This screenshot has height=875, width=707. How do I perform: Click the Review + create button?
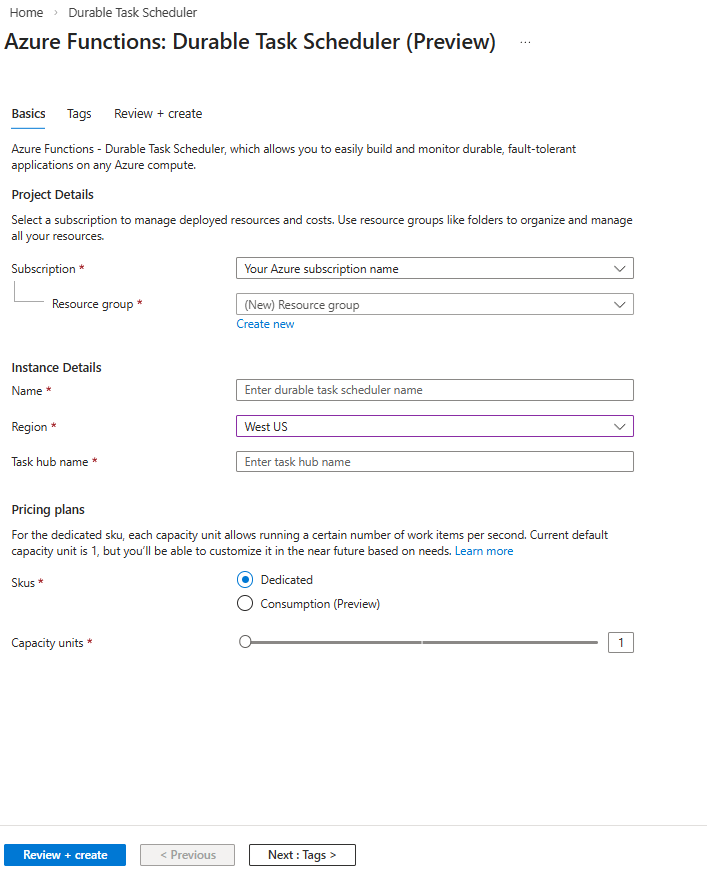tap(64, 854)
